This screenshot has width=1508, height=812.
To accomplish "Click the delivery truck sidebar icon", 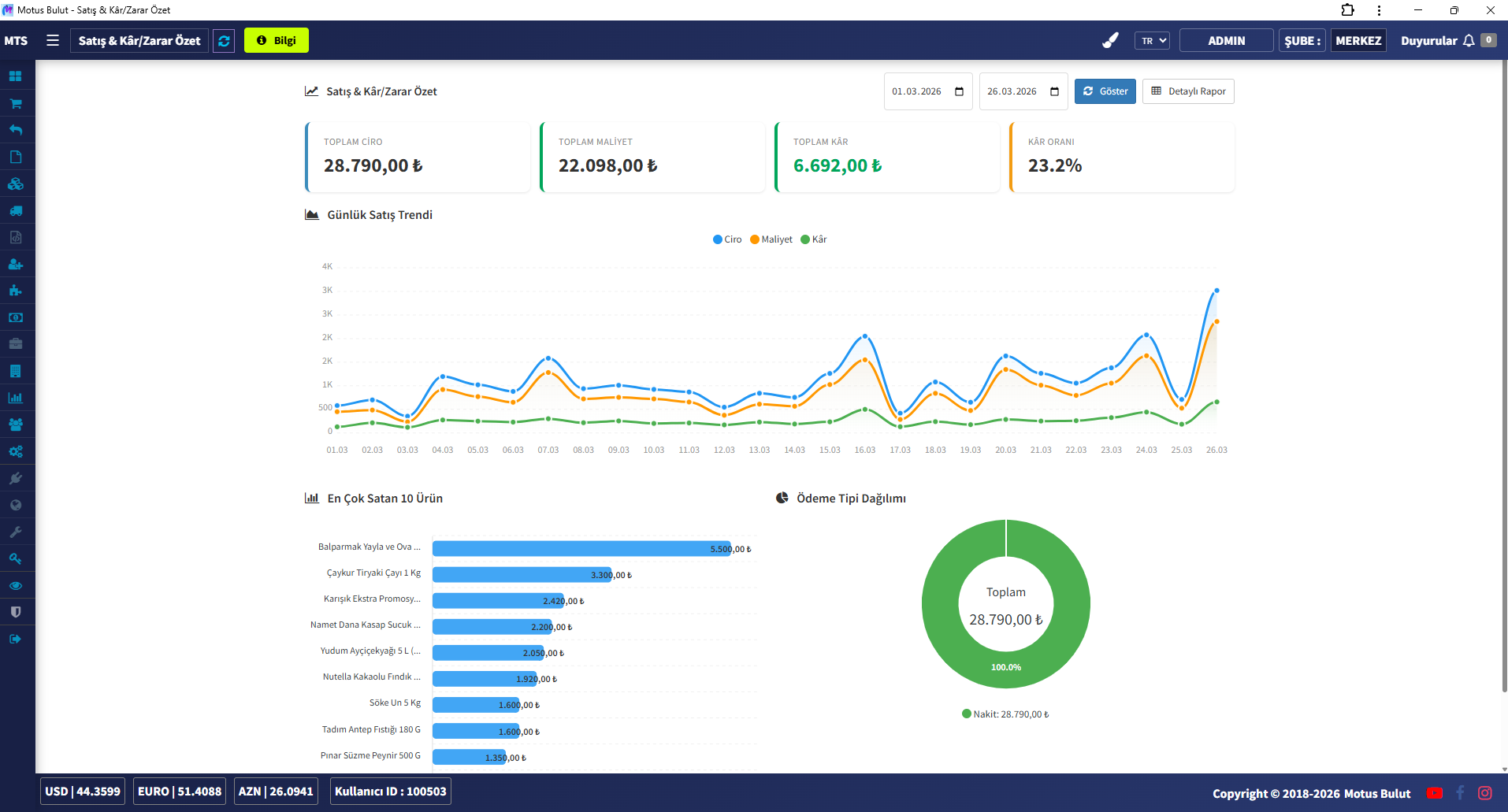I will [x=16, y=210].
